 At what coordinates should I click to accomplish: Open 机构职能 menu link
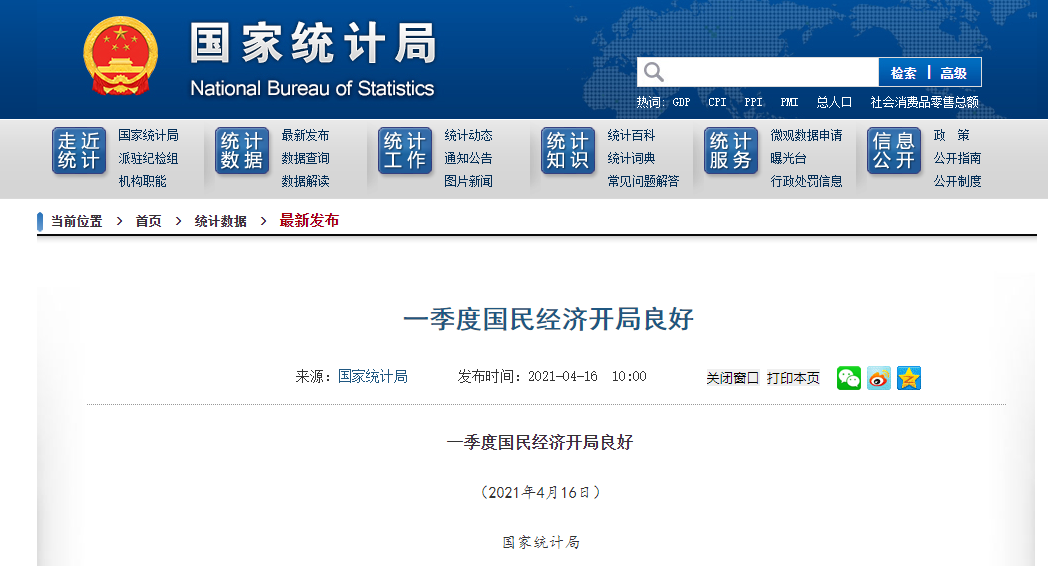tap(142, 181)
